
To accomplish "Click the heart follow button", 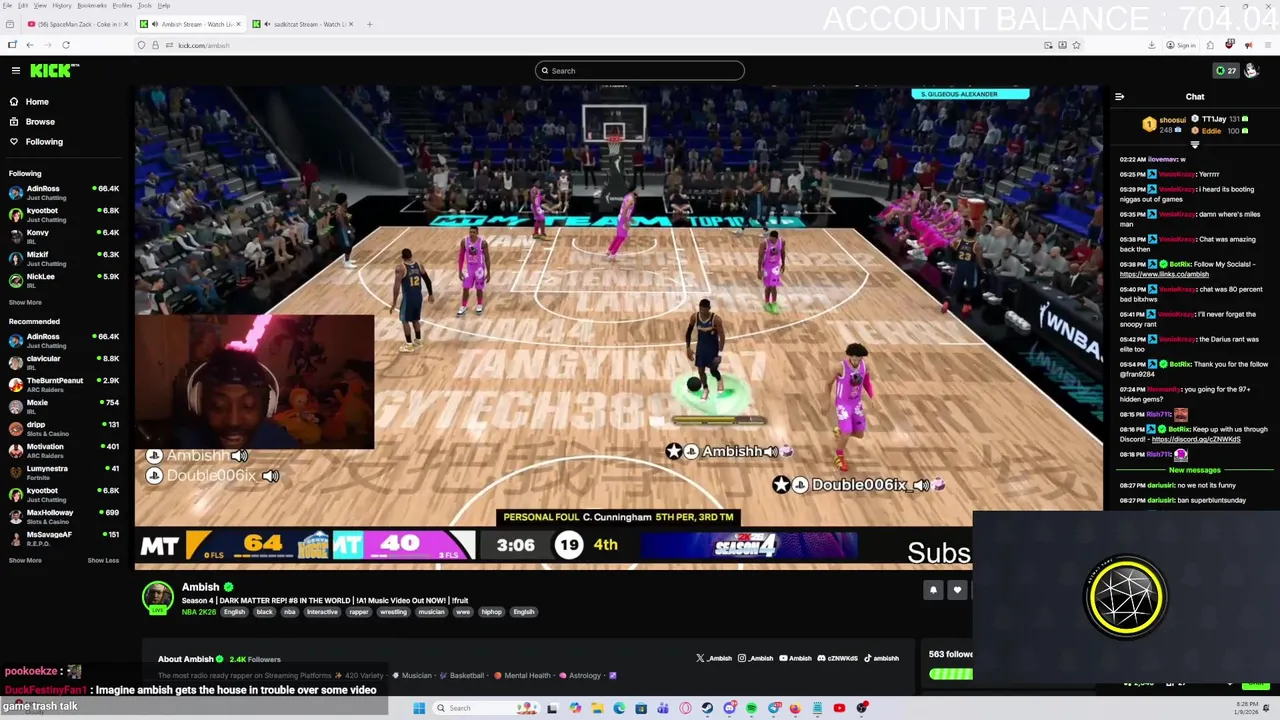I will (957, 590).
